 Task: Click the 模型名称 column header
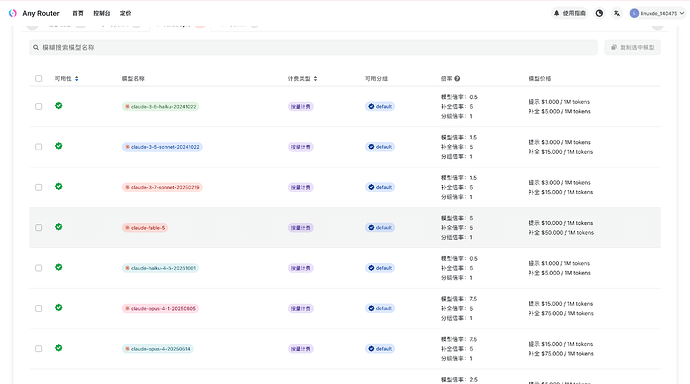[x=133, y=78]
